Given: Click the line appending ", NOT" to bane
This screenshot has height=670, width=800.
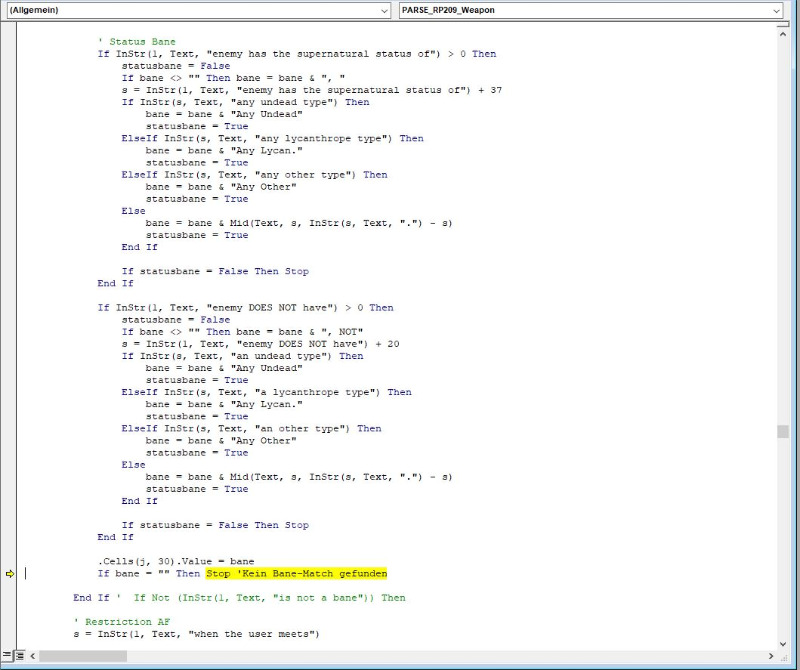Looking at the screenshot, I should 242,332.
